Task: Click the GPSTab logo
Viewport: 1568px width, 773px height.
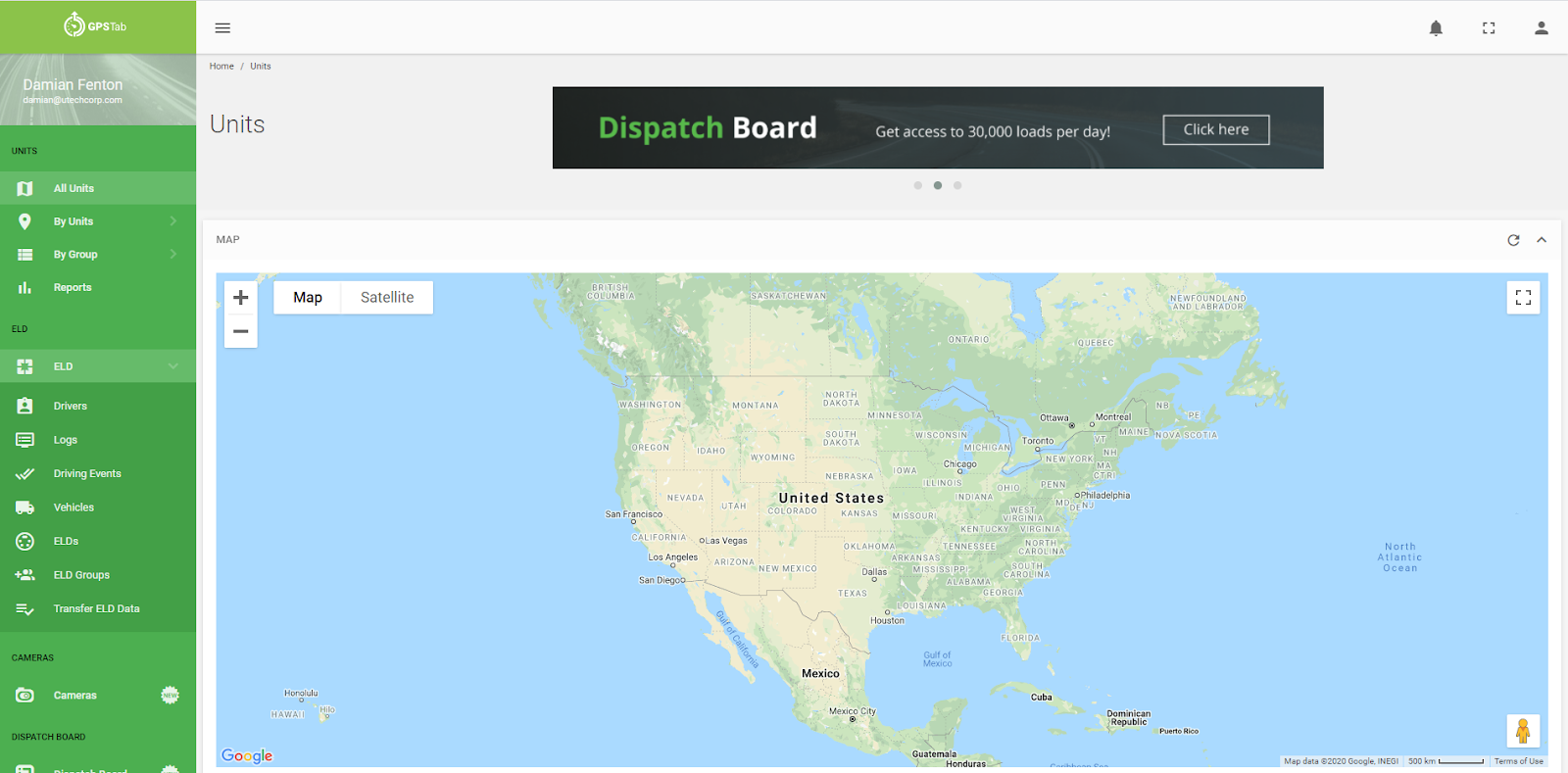Action: [95, 25]
